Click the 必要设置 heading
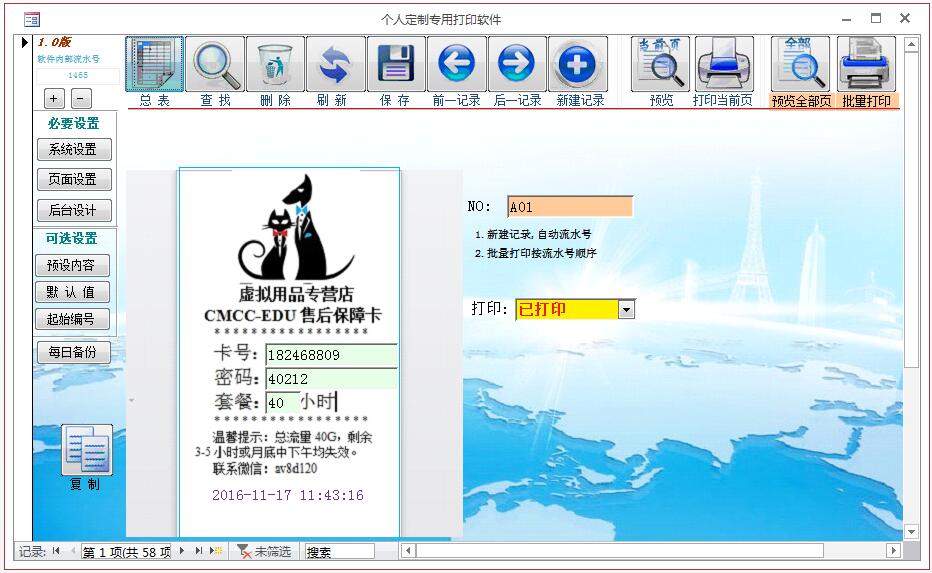This screenshot has width=932, height=573. click(74, 124)
